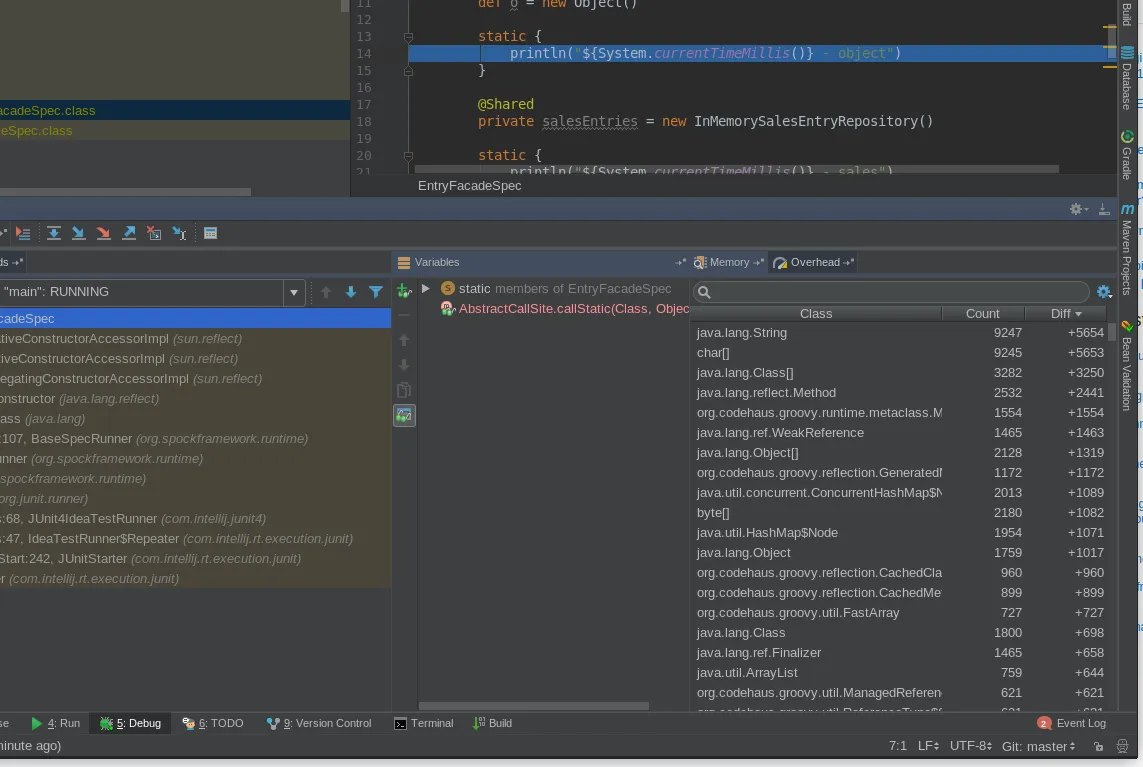
Task: Open the Evaluate Expression calculator icon
Action: coord(210,233)
